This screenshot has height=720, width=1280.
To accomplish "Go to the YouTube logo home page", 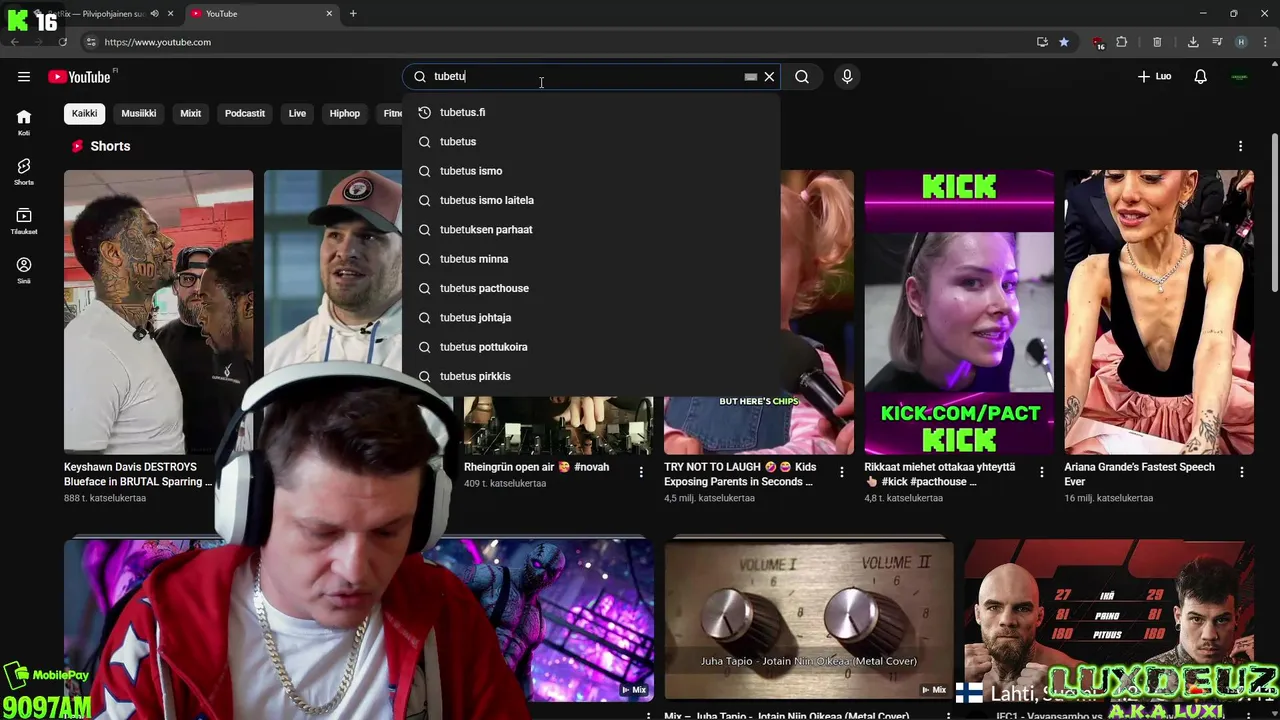I will (x=80, y=77).
